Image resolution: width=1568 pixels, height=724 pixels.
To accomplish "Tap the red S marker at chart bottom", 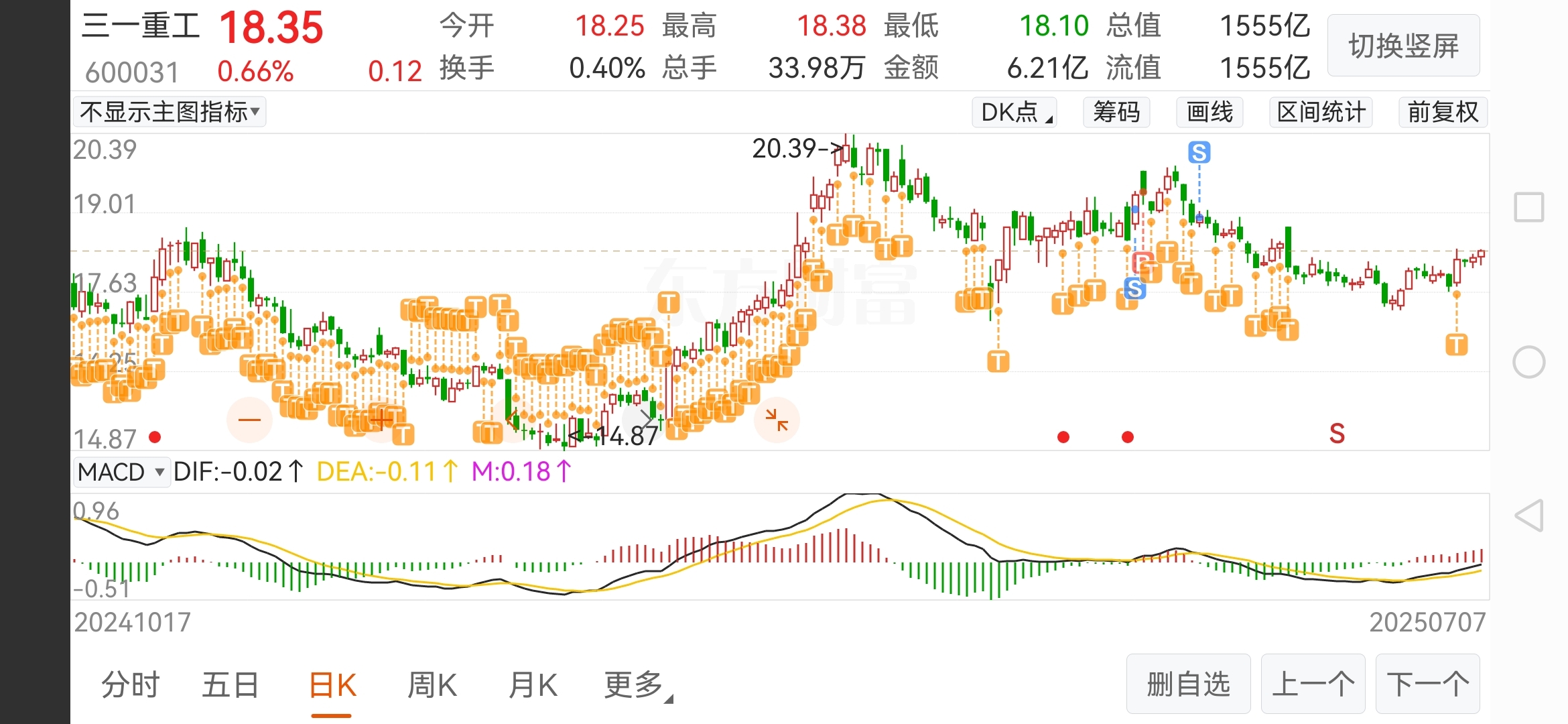I will (x=1337, y=434).
